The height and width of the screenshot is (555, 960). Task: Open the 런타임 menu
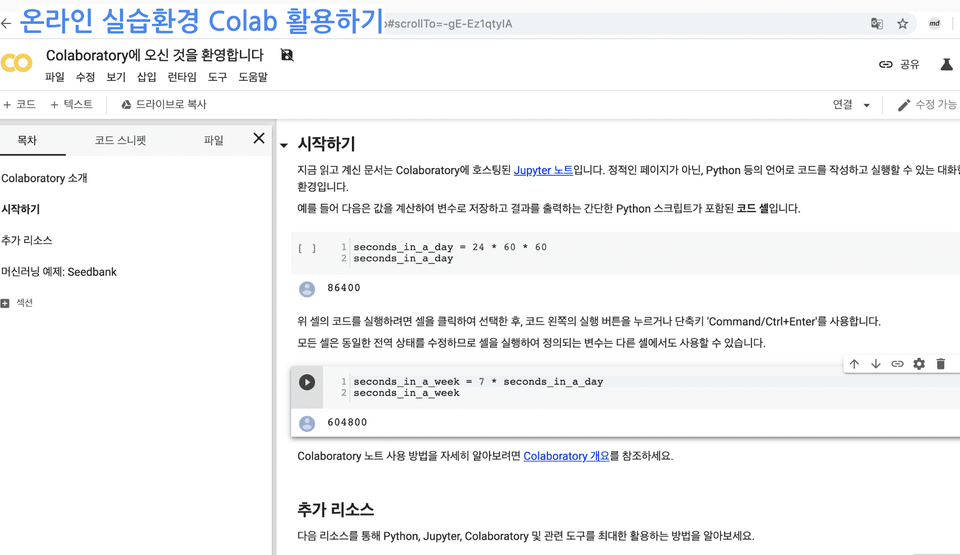(x=182, y=77)
